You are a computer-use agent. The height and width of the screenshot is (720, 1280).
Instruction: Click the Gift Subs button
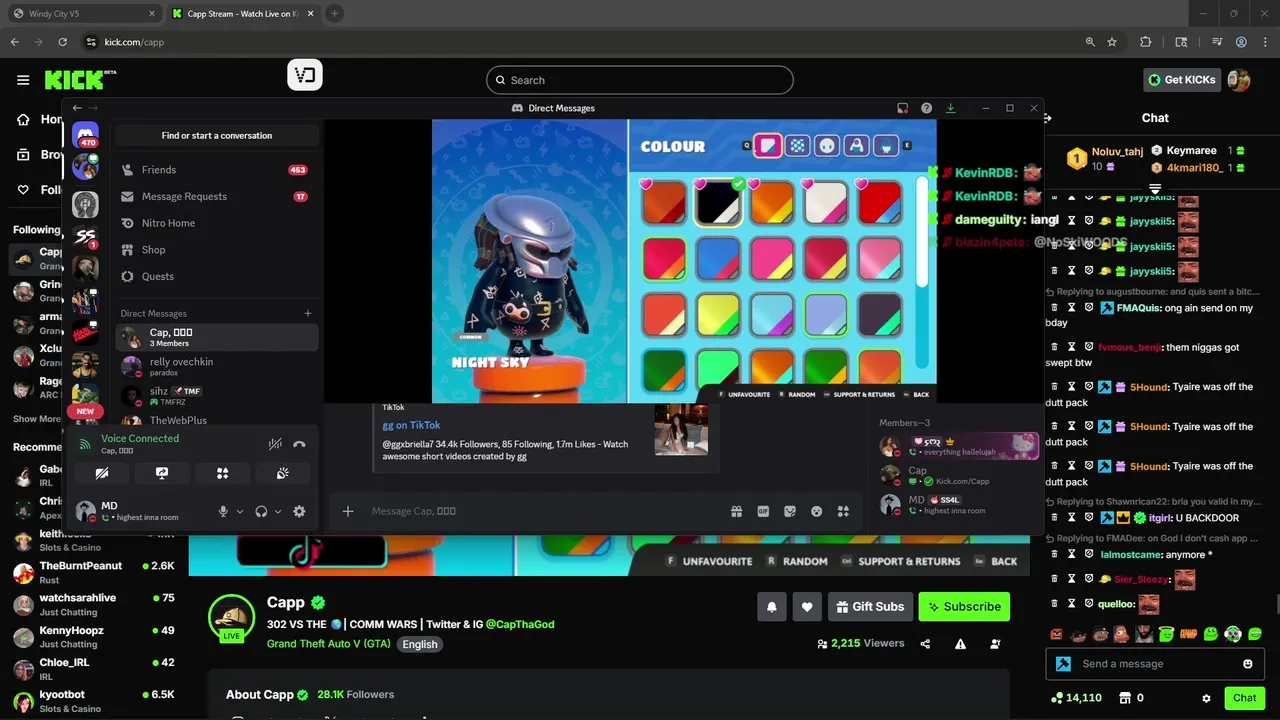coord(870,607)
